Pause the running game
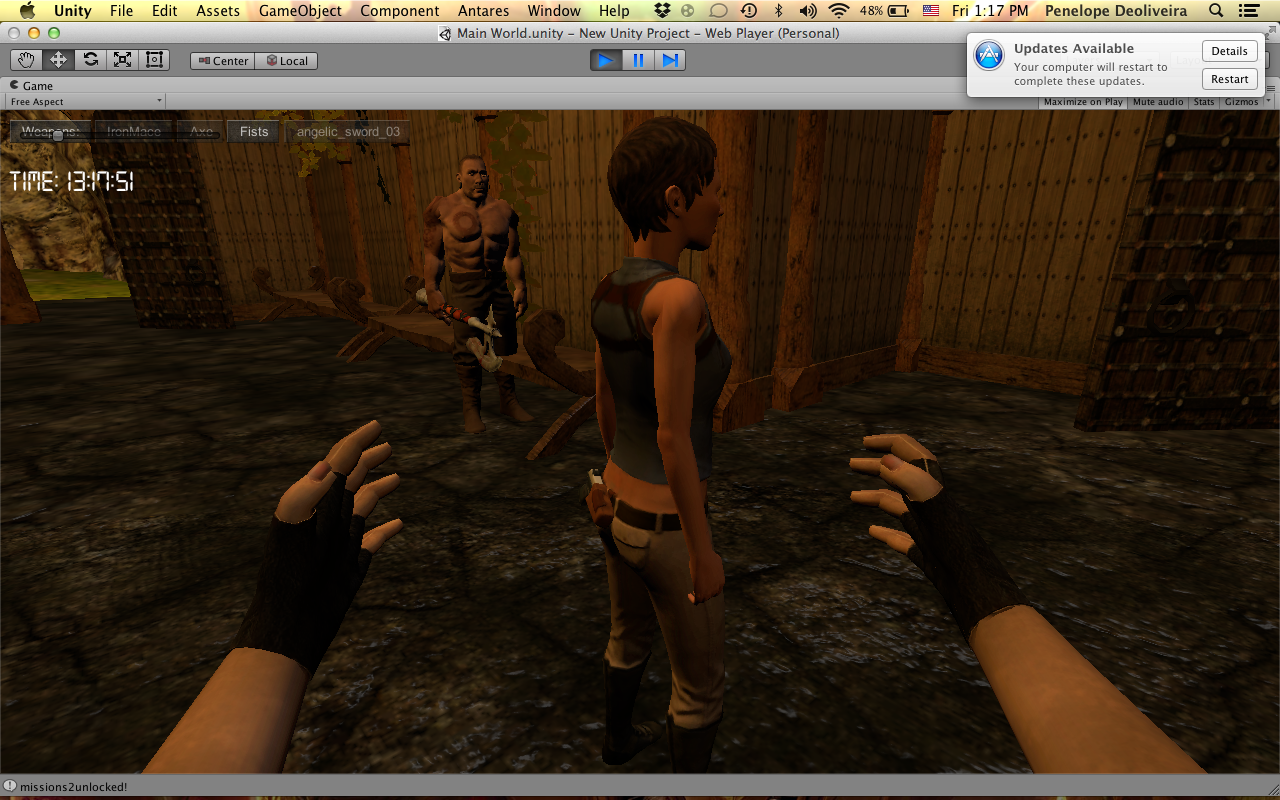Image resolution: width=1280 pixels, height=800 pixels. tap(638, 61)
